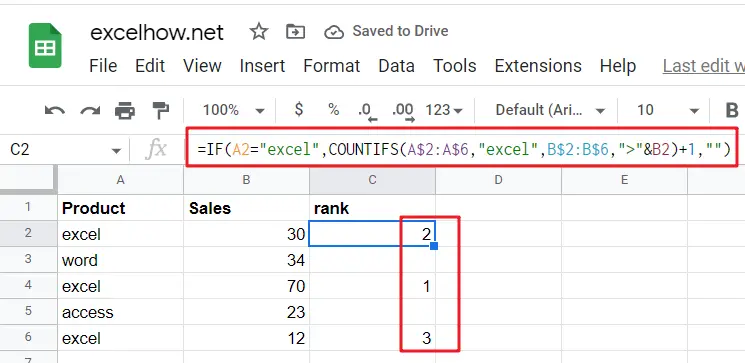Viewport: 745px width, 363px height.
Task: Select the excel cell in row 6
Action: [120, 338]
